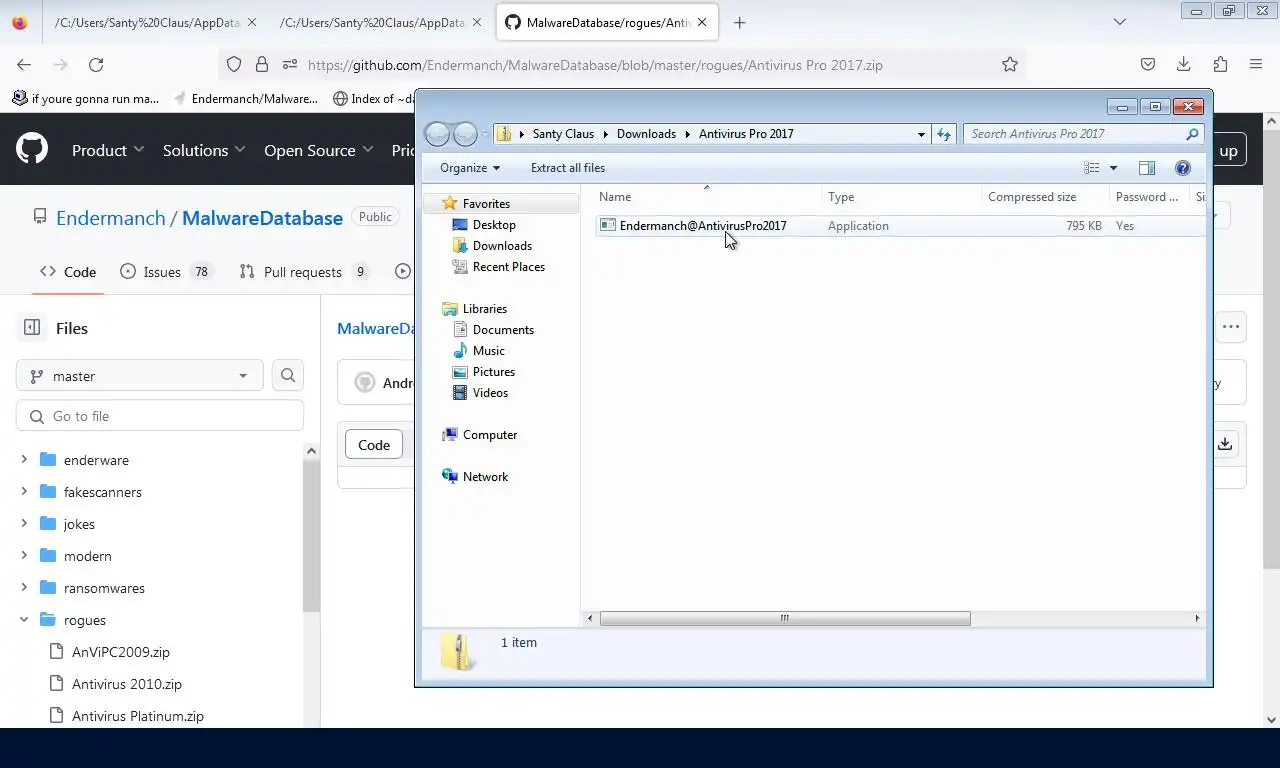The height and width of the screenshot is (768, 1280).
Task: List all Firefox tabs with the chevron
Action: point(1120,22)
